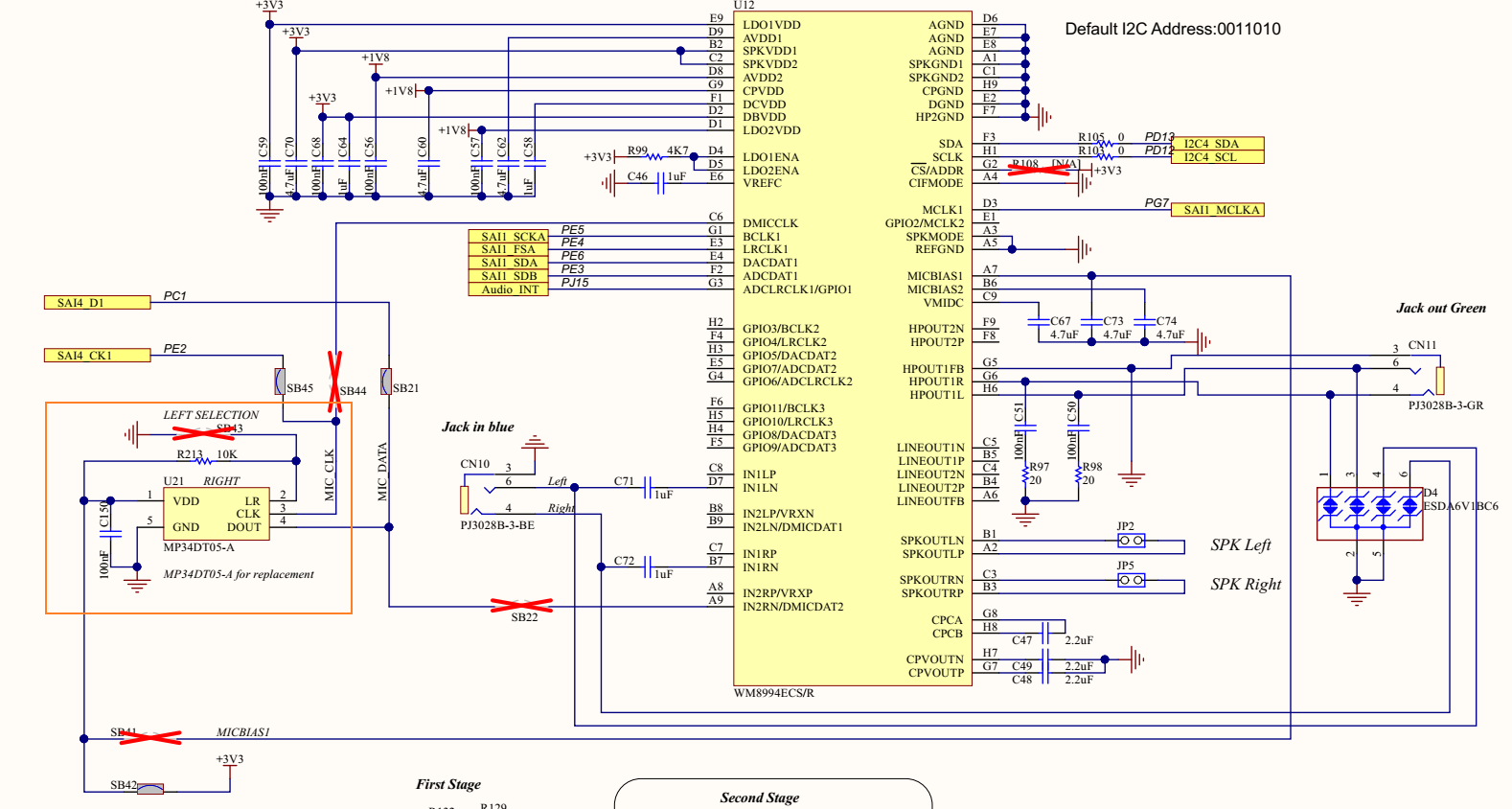The image size is (1512, 809).
Task: Select the JP2 jumper symbol
Action: click(1131, 541)
